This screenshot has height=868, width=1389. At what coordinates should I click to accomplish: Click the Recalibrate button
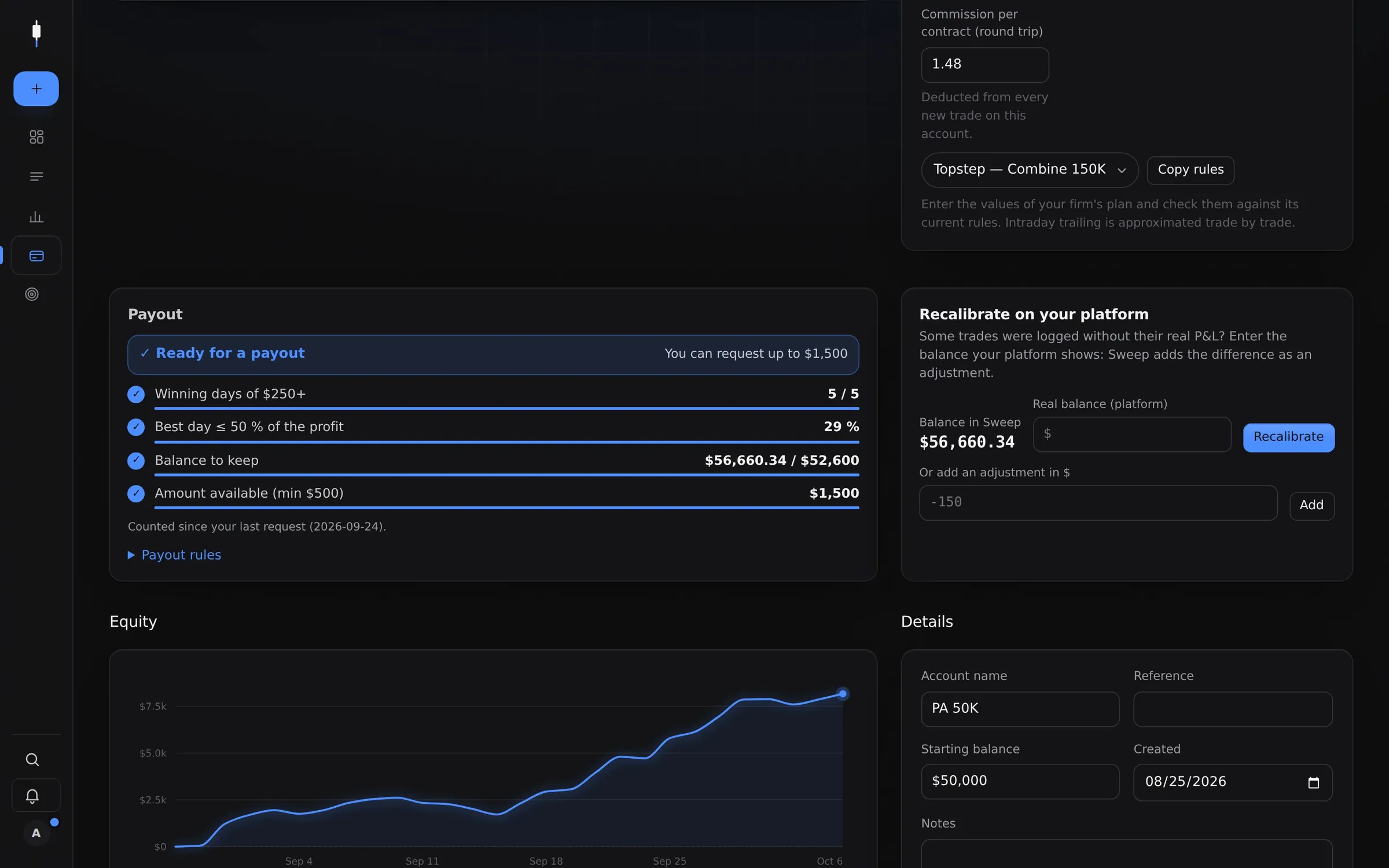pyautogui.click(x=1288, y=437)
